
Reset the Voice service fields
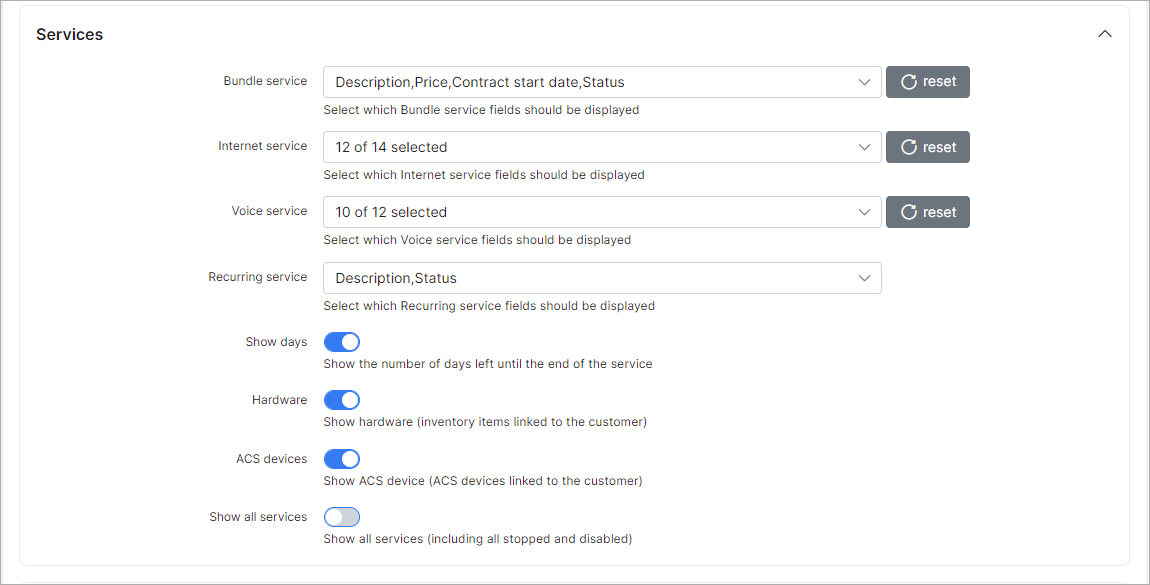pyautogui.click(x=927, y=212)
